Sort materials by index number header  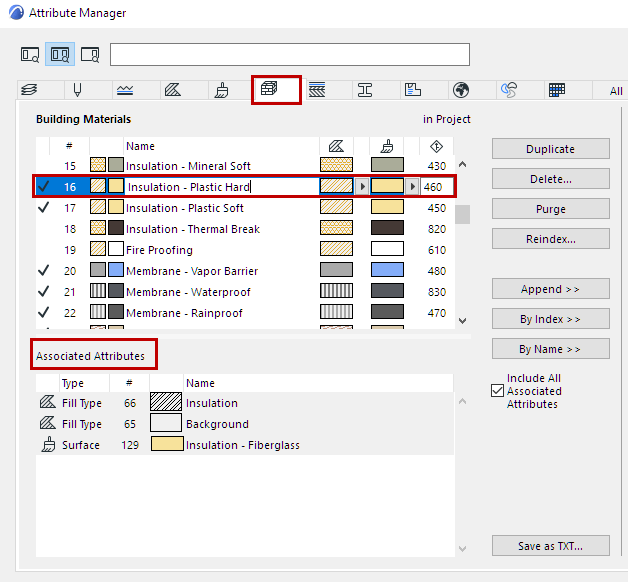pos(69,146)
